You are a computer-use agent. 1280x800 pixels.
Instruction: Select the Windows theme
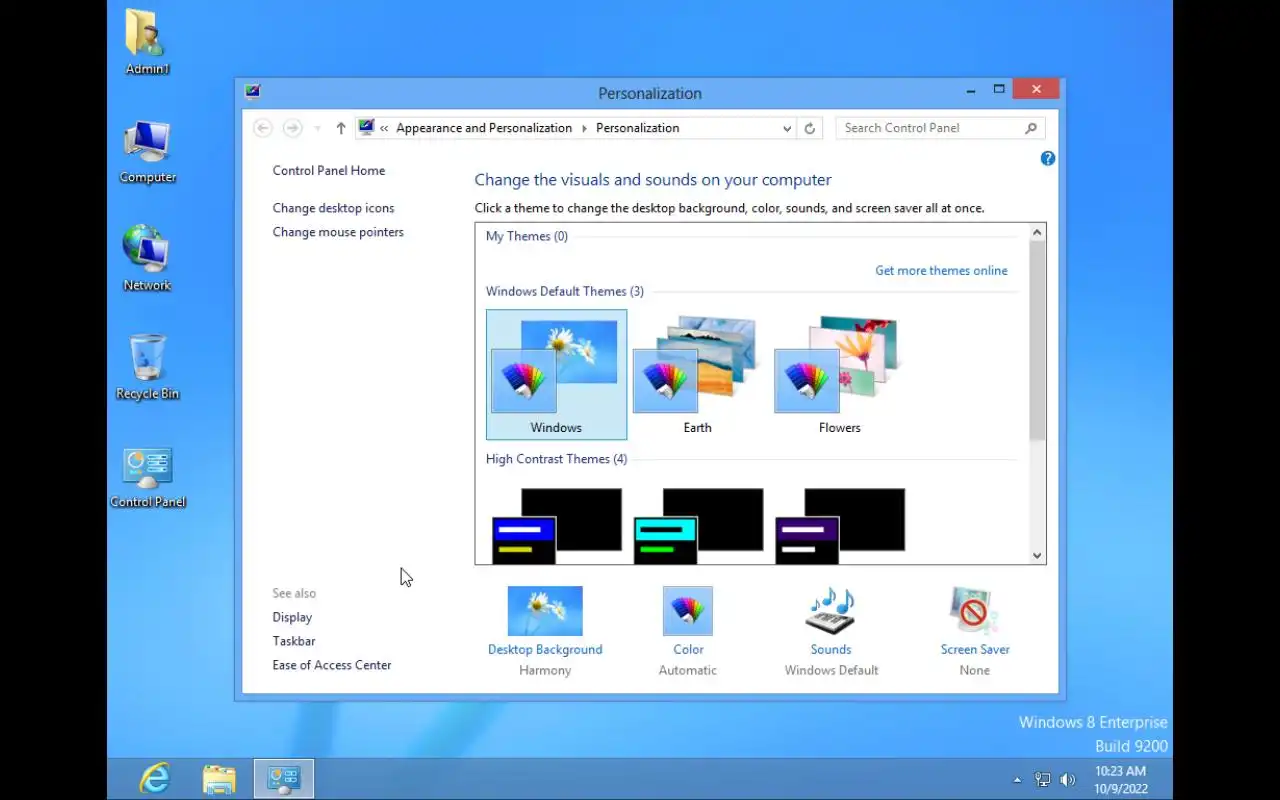pyautogui.click(x=556, y=374)
